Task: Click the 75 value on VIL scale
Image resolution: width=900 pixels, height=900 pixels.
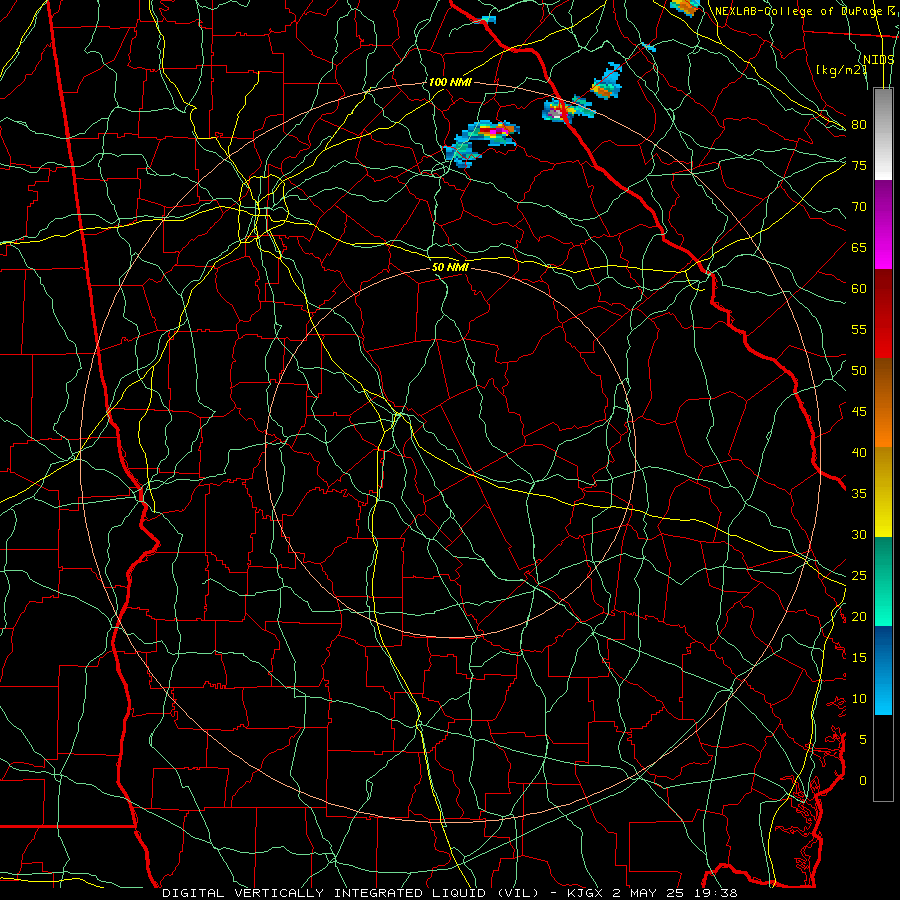Action: click(x=859, y=165)
